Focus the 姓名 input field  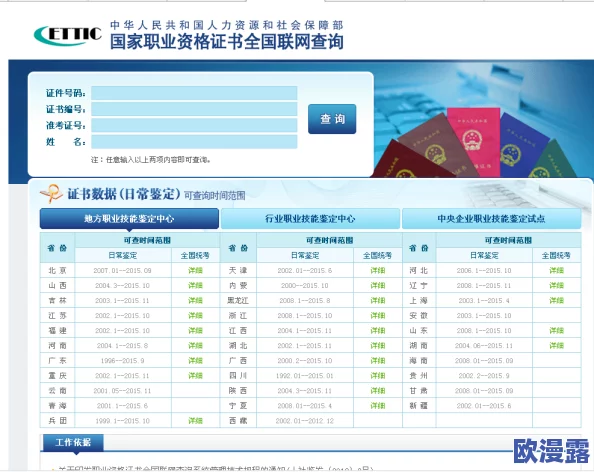click(194, 142)
